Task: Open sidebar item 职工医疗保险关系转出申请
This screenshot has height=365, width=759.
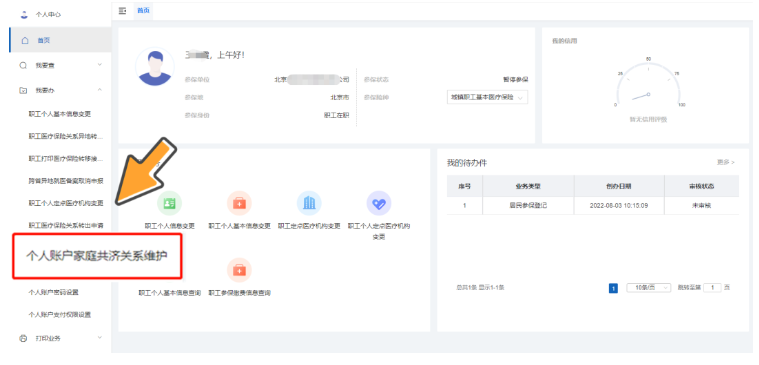Action: (x=66, y=225)
